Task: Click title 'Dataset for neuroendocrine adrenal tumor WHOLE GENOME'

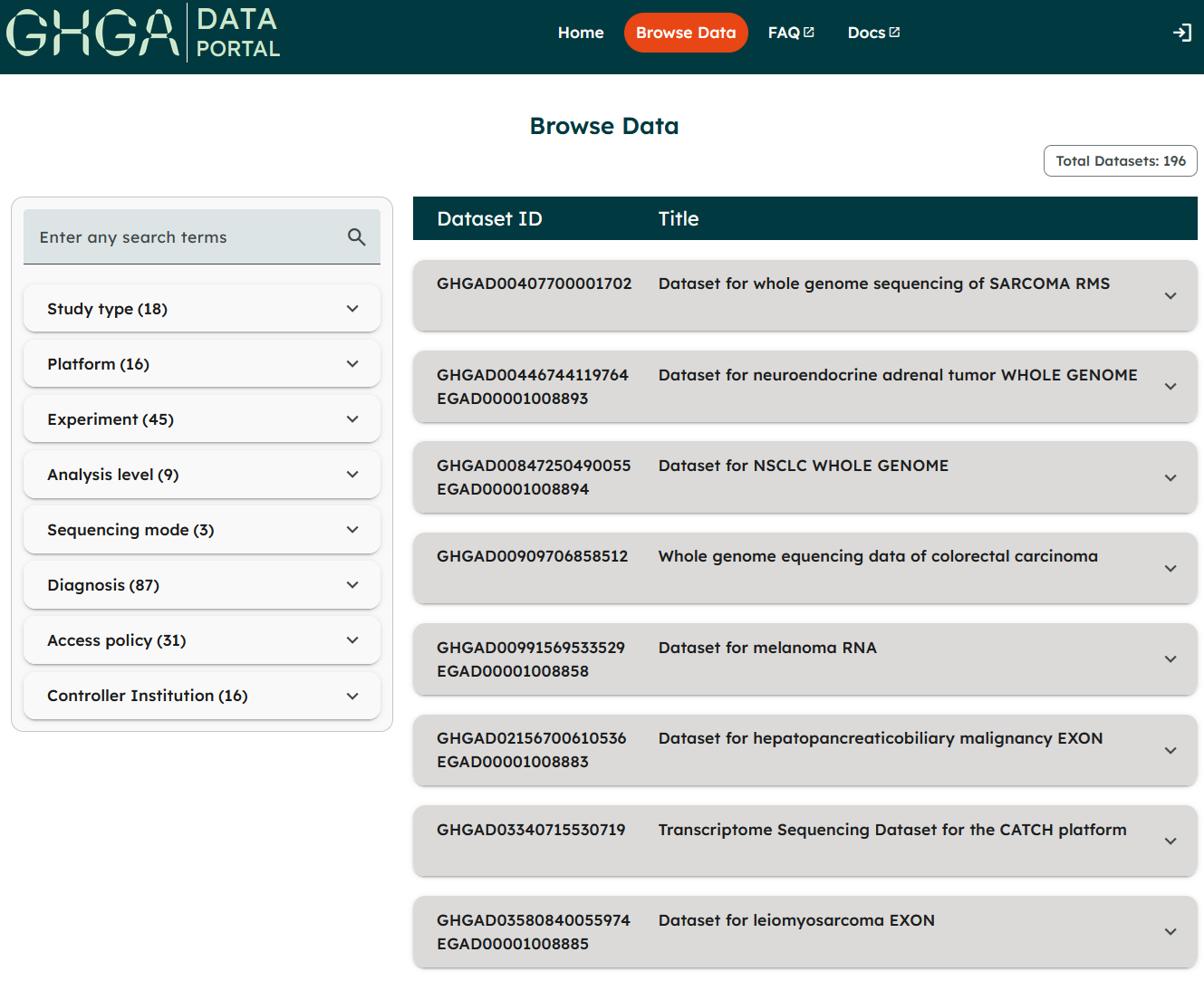Action: pyautogui.click(x=898, y=375)
